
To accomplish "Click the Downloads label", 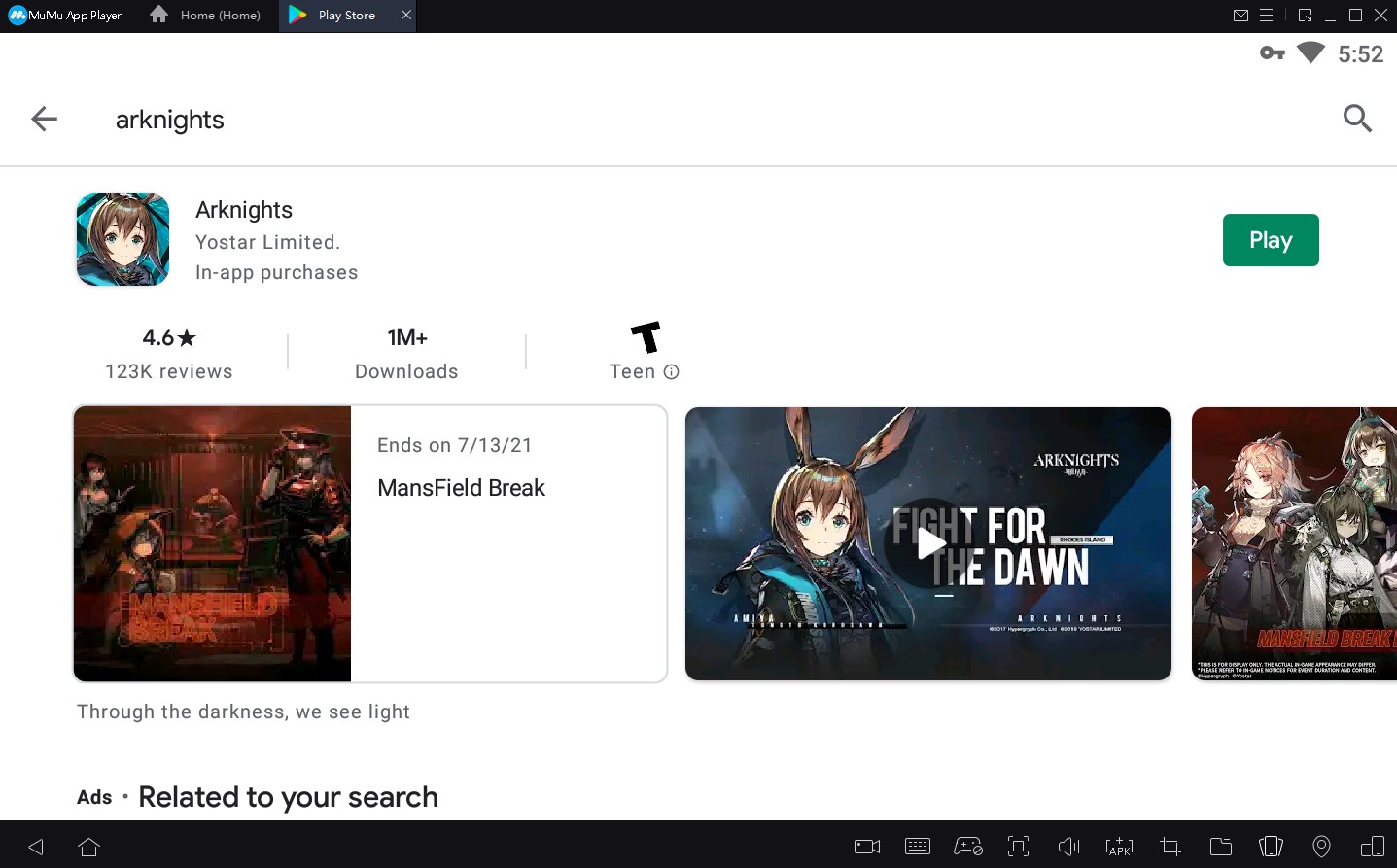I will (x=406, y=371).
